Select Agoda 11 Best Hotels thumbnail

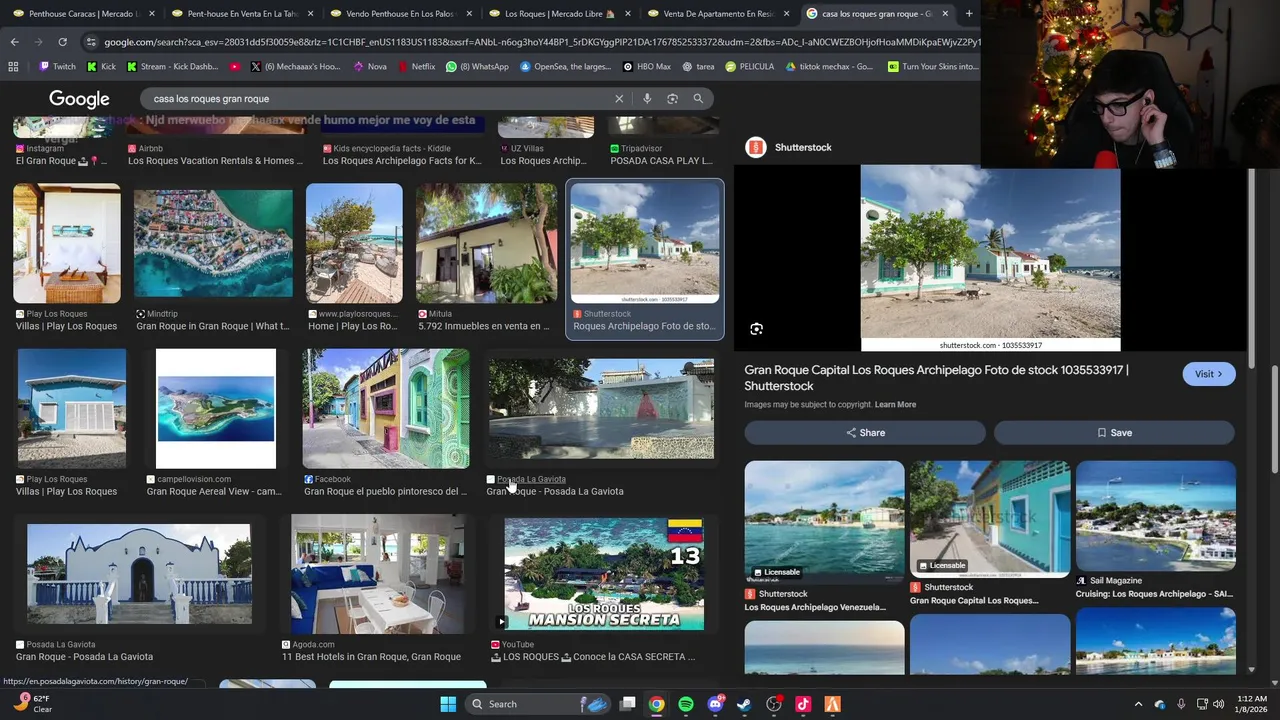[x=377, y=574]
